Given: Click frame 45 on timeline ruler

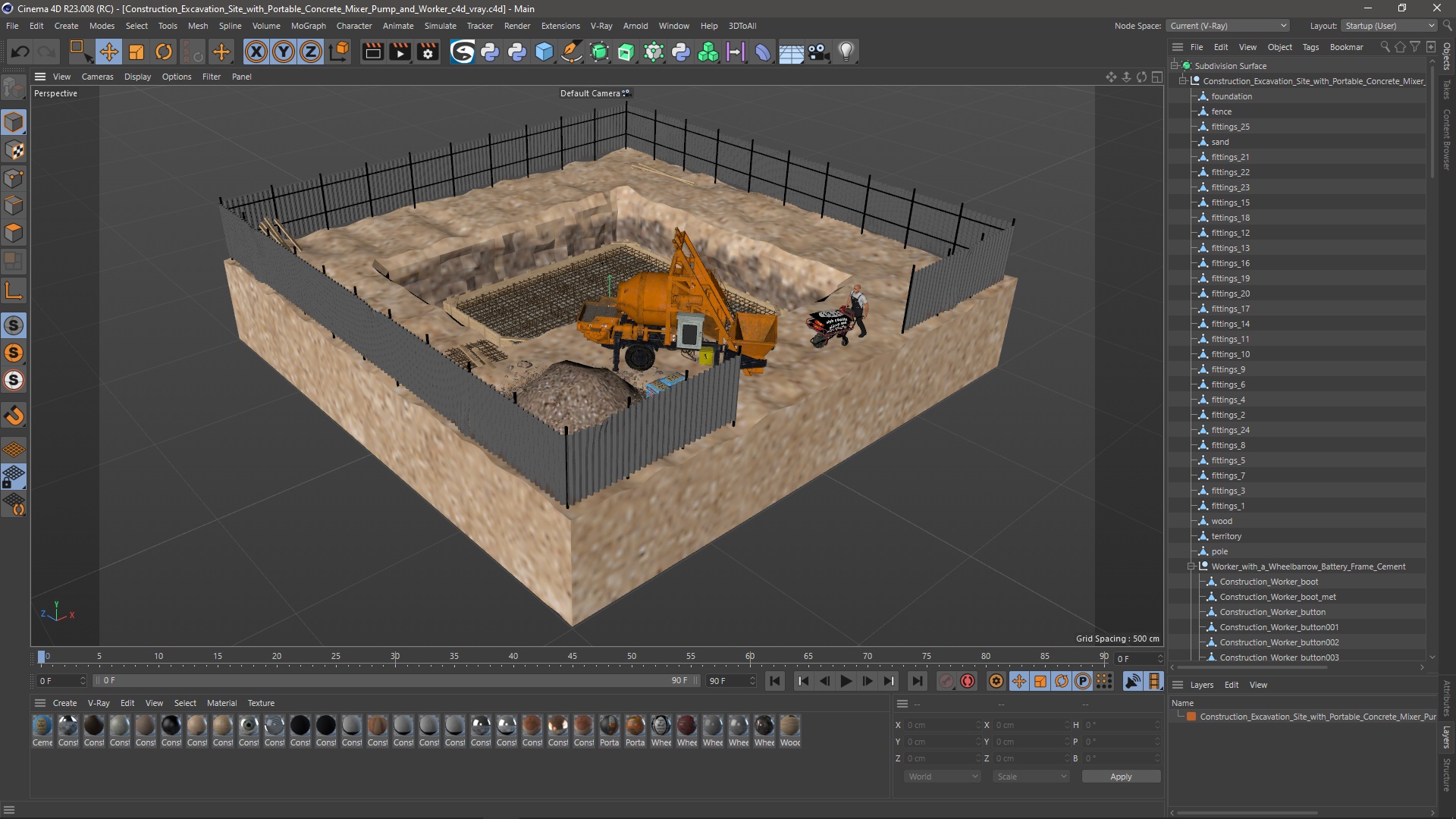Looking at the screenshot, I should pyautogui.click(x=573, y=657).
